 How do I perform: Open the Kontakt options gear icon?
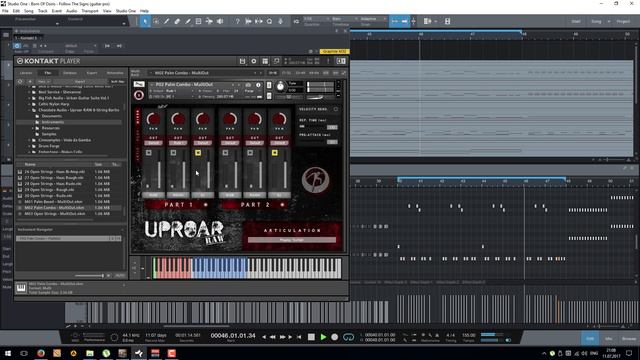tap(253, 61)
